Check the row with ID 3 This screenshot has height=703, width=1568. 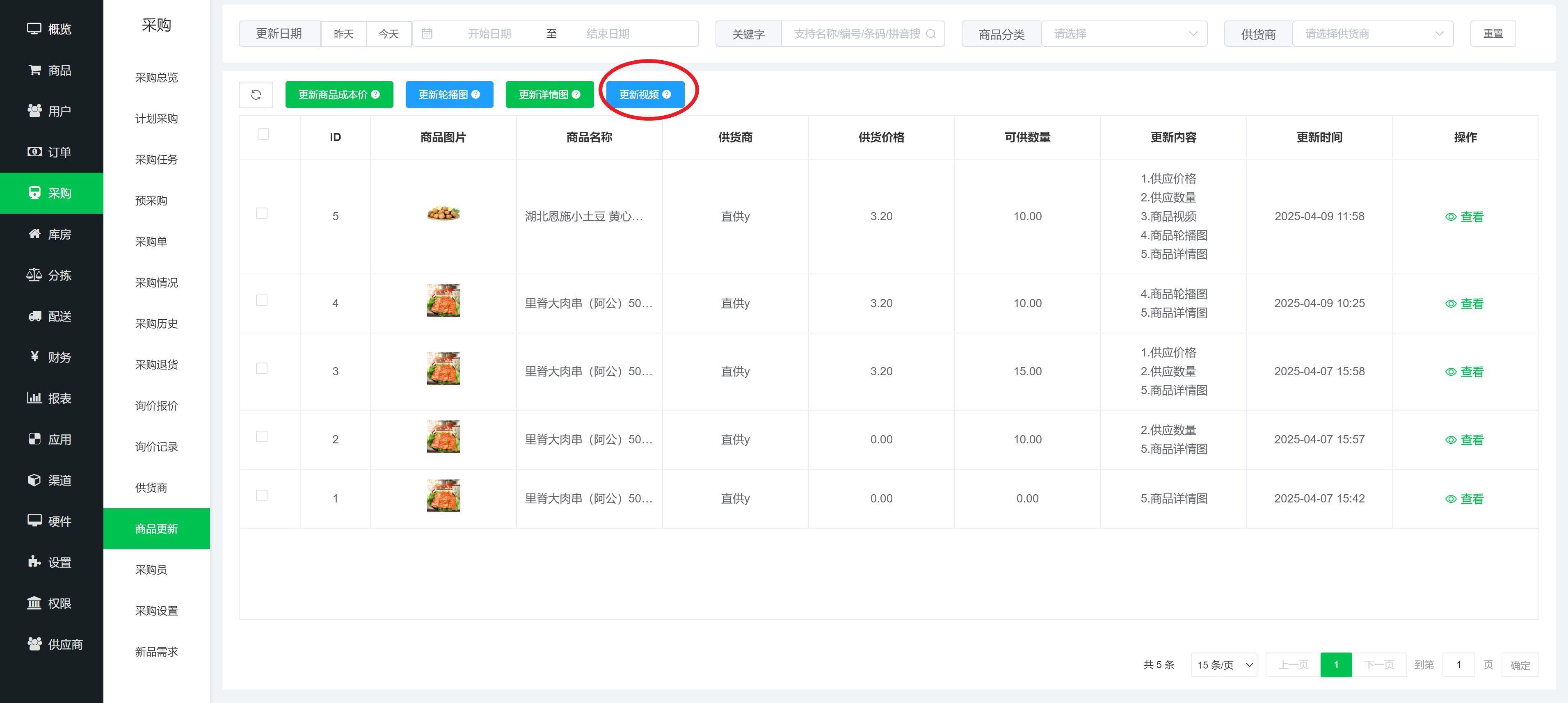click(x=262, y=368)
